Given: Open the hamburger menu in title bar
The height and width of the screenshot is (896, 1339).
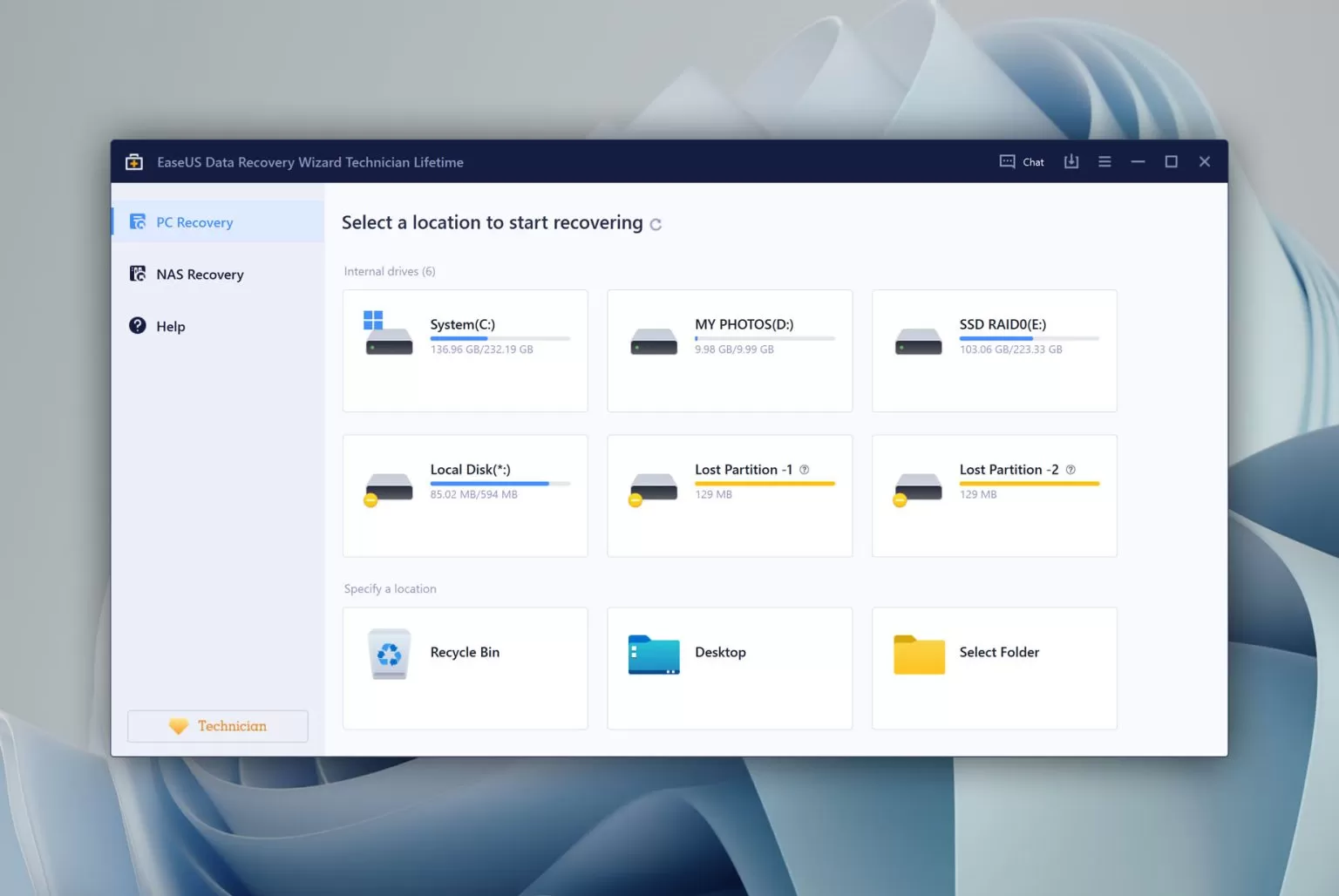Looking at the screenshot, I should click(1105, 162).
